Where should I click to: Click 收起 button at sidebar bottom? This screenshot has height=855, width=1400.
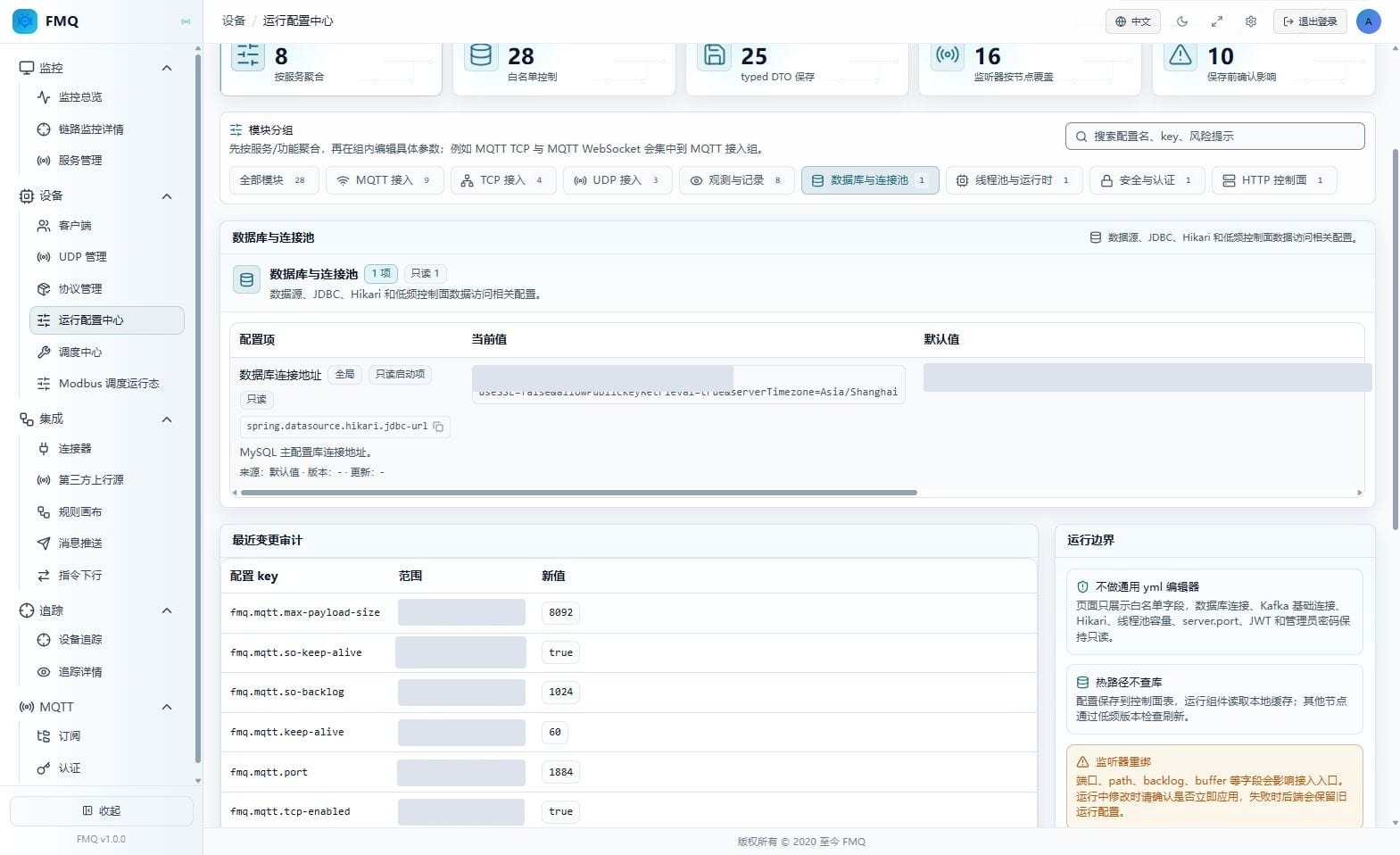tap(102, 811)
